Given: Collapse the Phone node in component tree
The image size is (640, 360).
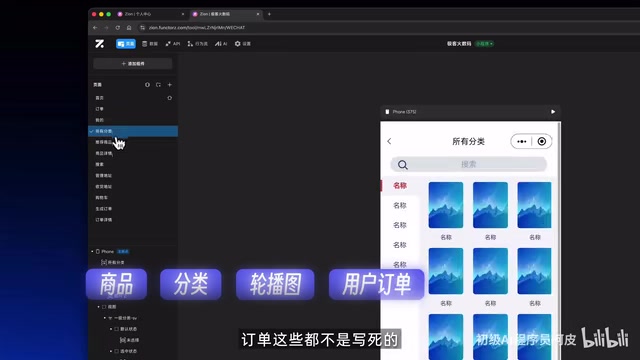Looking at the screenshot, I should coord(92,251).
